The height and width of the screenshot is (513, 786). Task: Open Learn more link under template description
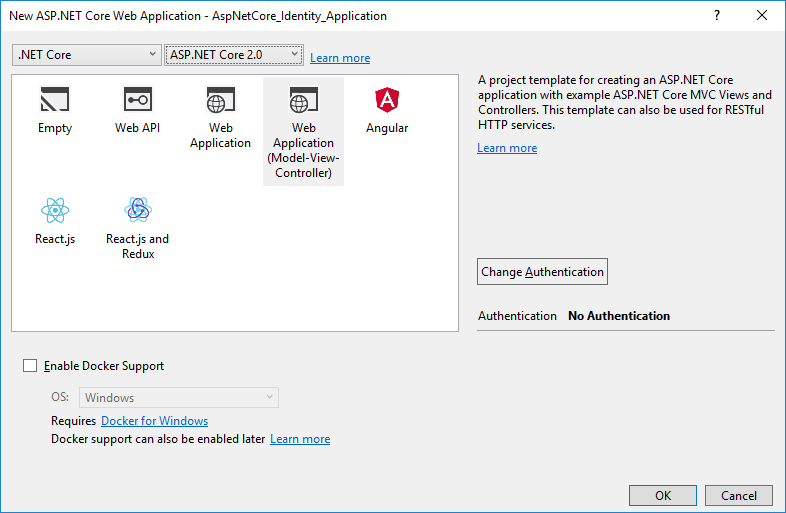pyautogui.click(x=507, y=148)
